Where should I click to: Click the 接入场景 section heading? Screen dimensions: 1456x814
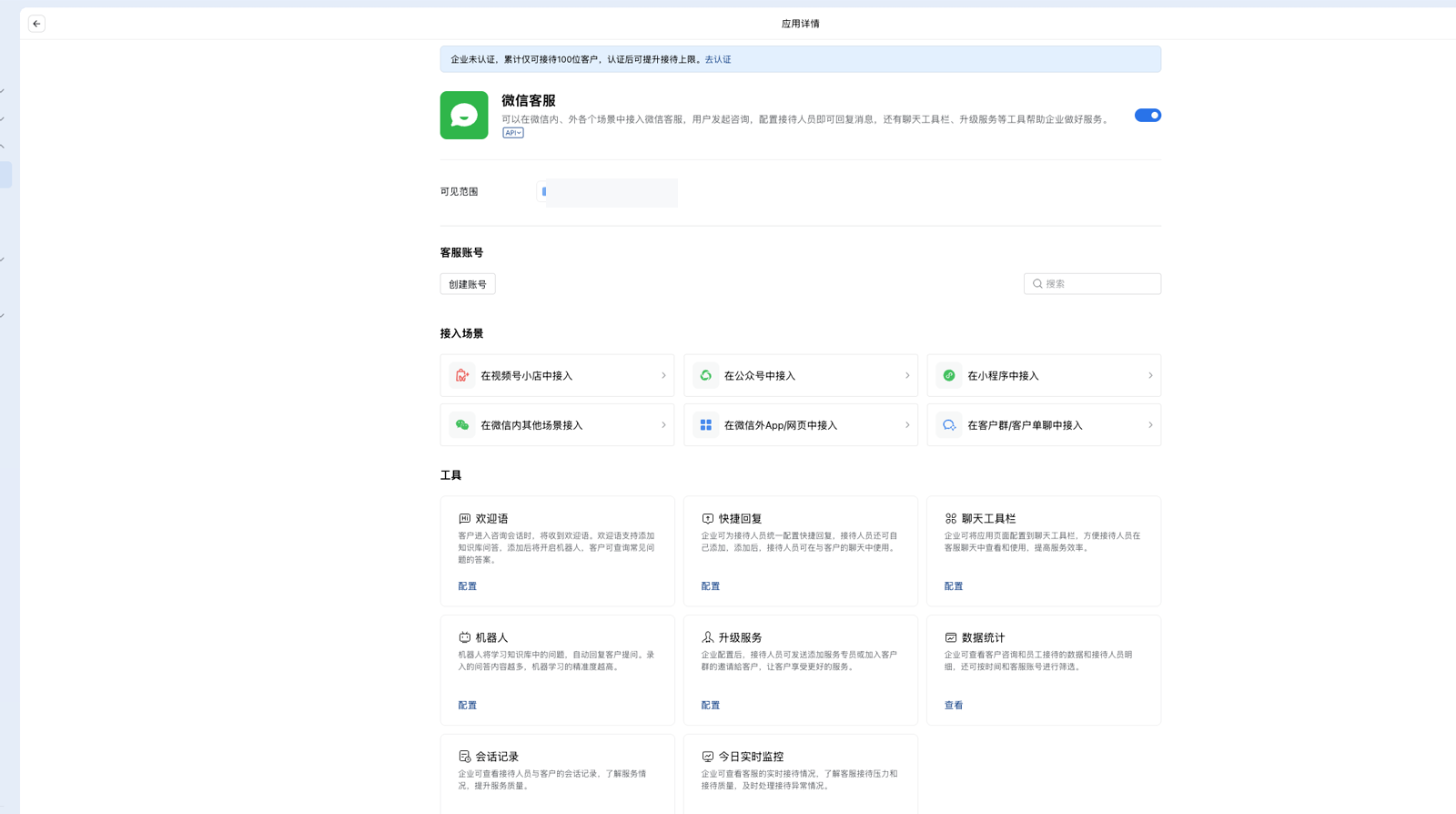pos(462,334)
